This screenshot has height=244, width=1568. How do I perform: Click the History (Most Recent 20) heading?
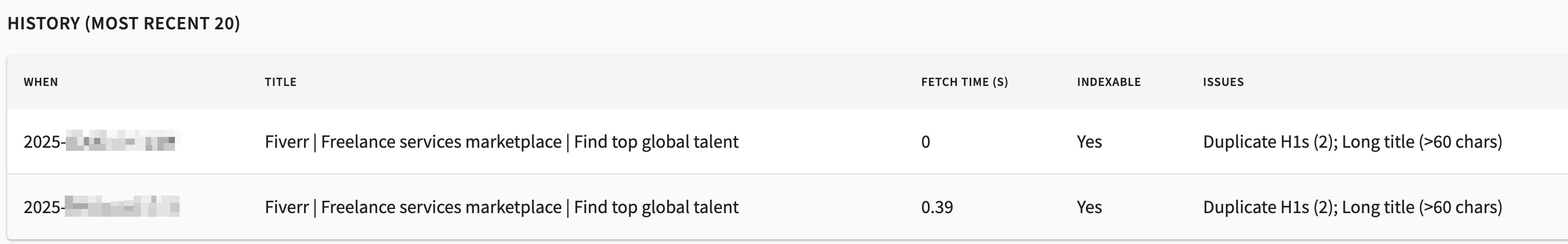[123, 24]
